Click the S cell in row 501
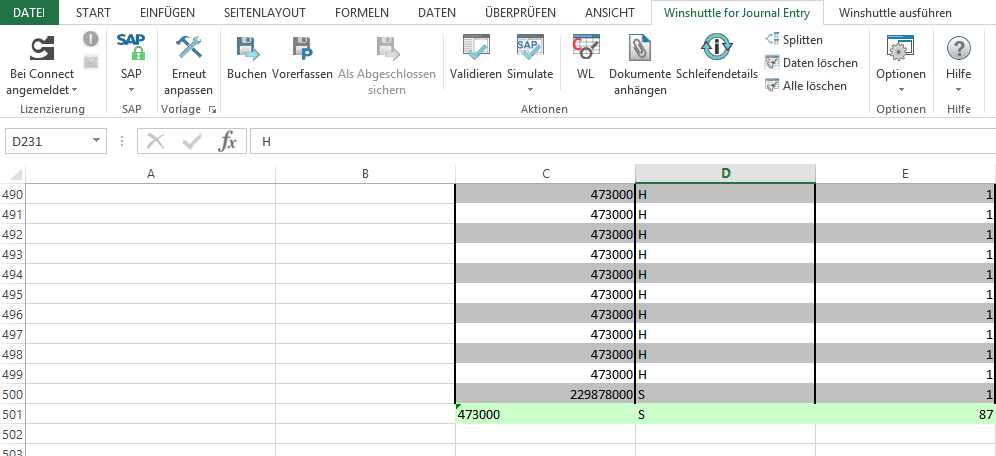This screenshot has width=996, height=456. click(x=725, y=414)
